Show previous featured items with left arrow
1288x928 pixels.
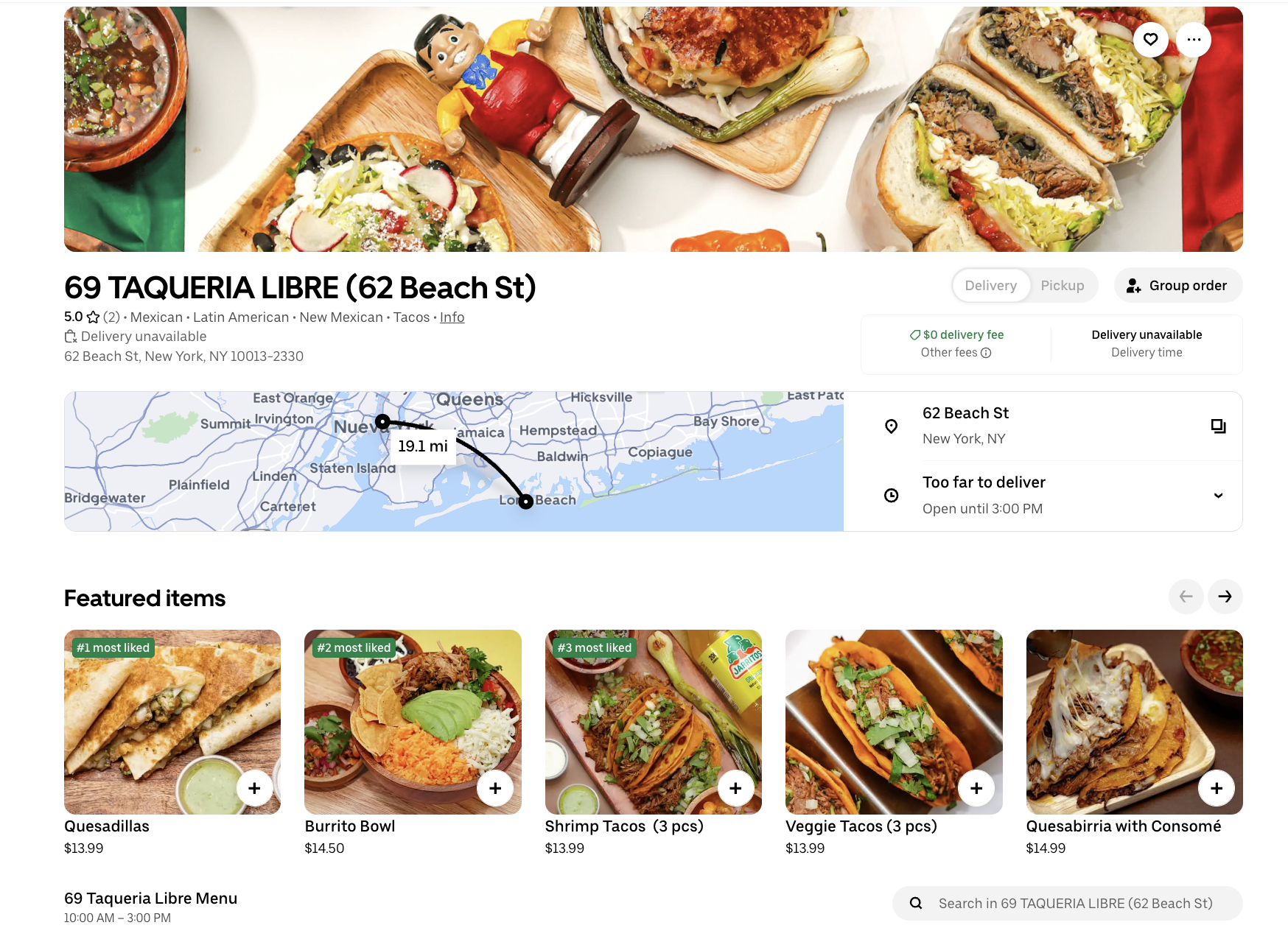[1186, 597]
